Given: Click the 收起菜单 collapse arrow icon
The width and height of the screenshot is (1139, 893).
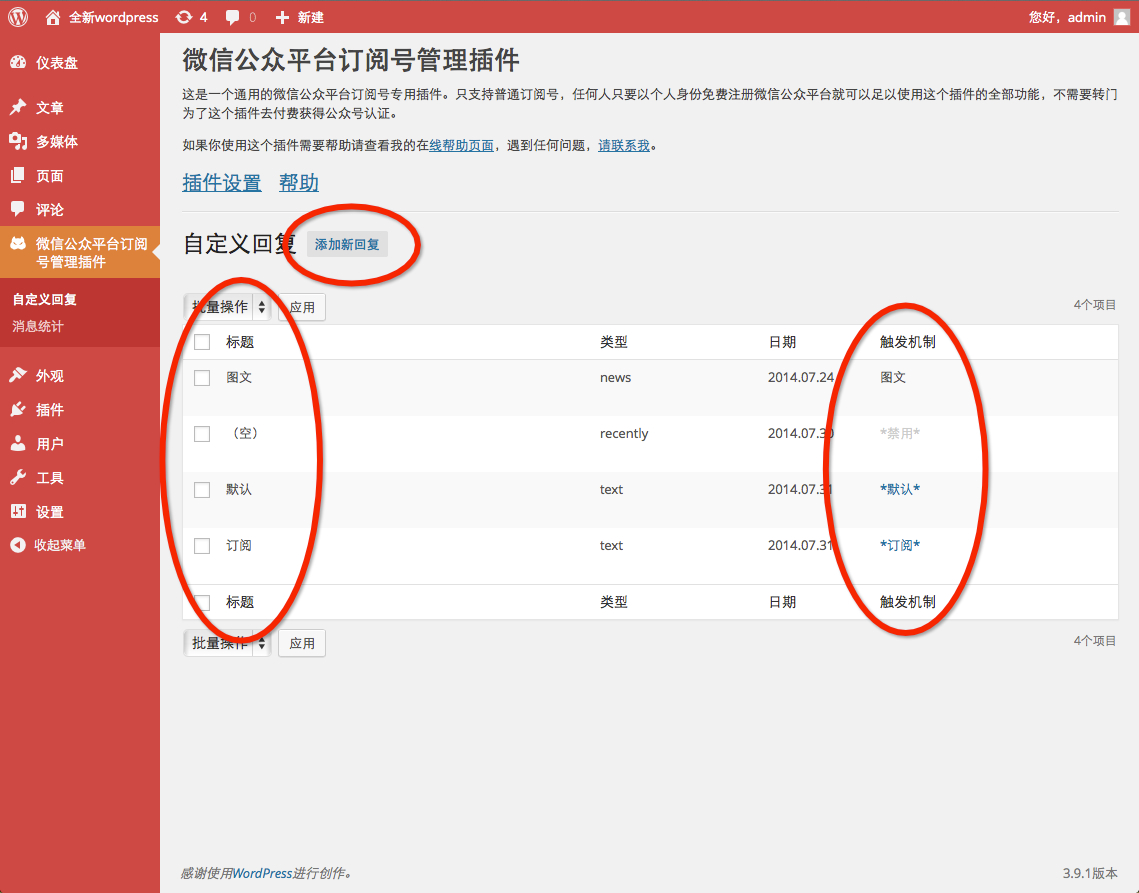Looking at the screenshot, I should (18, 545).
